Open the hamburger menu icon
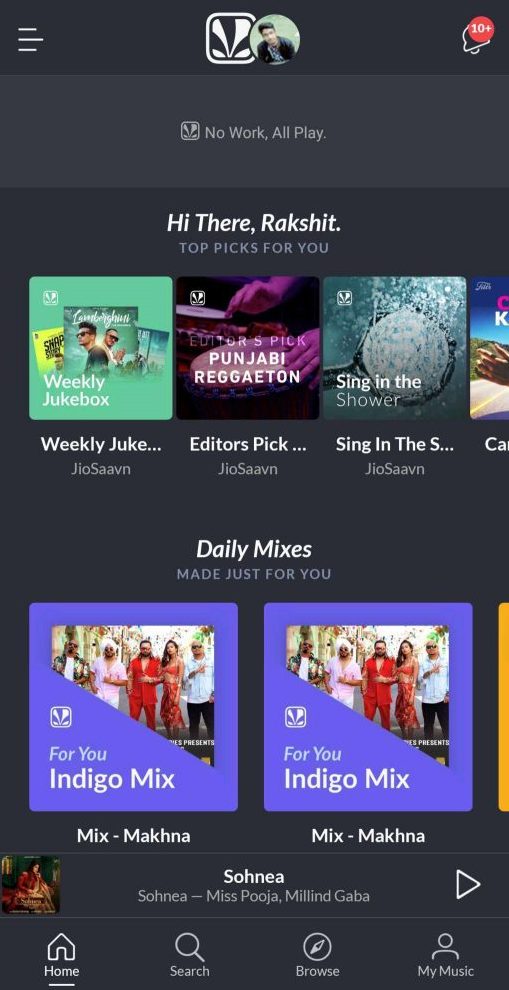Image resolution: width=509 pixels, height=990 pixels. pos(30,39)
